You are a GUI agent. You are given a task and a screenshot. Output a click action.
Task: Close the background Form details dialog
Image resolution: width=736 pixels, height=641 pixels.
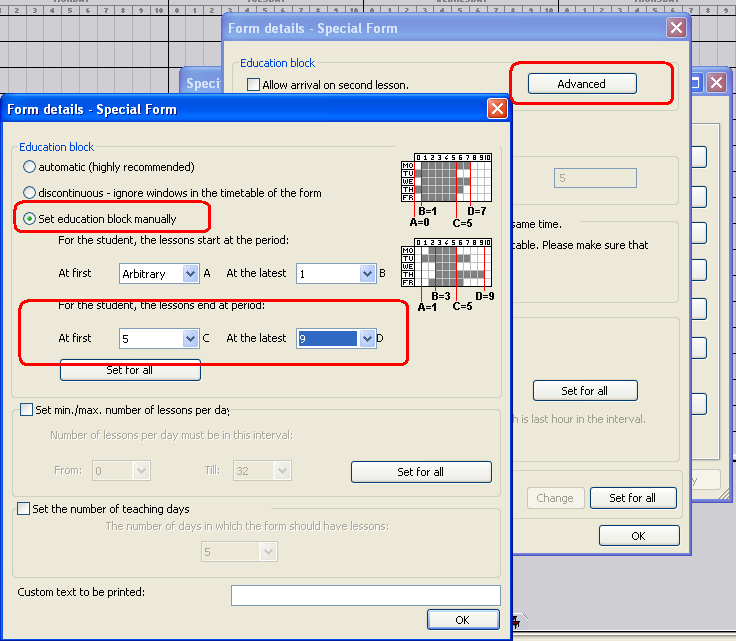676,28
